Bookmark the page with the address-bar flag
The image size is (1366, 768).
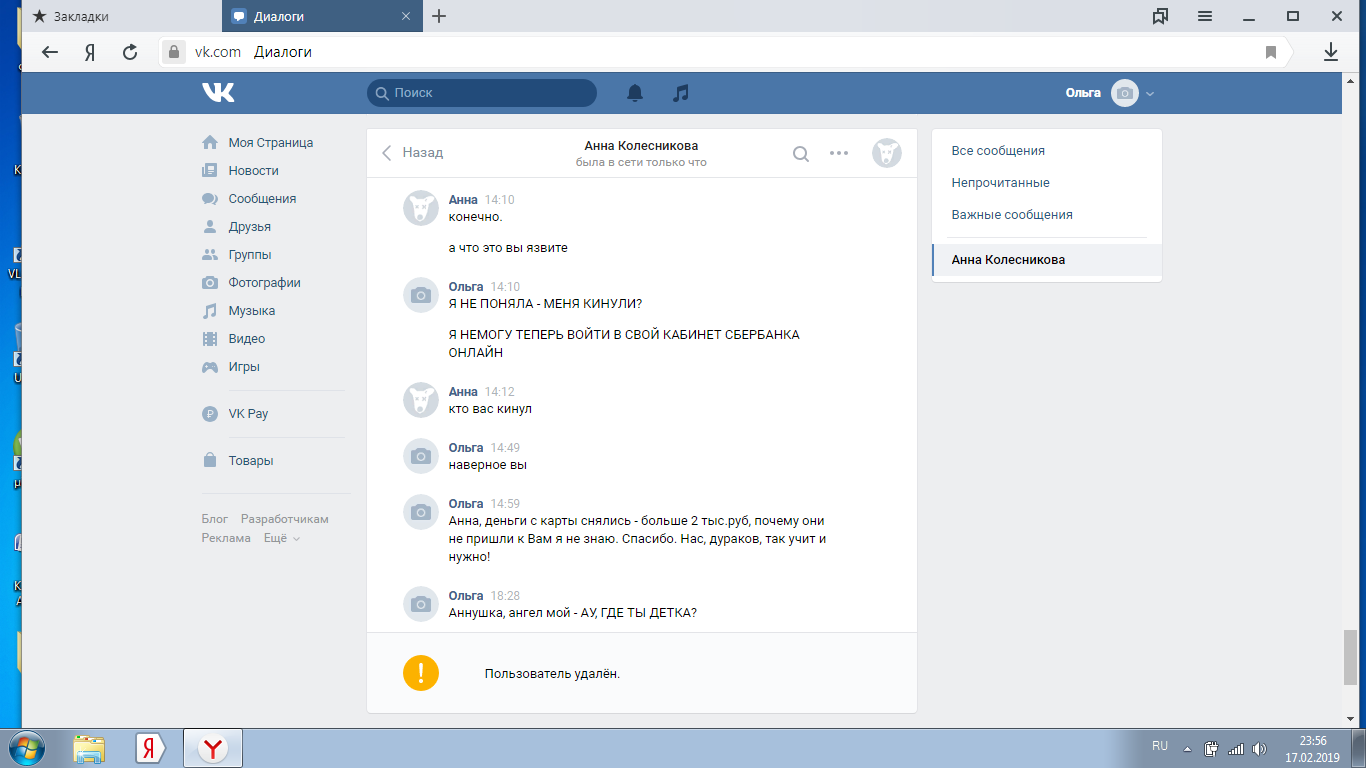[x=1271, y=52]
